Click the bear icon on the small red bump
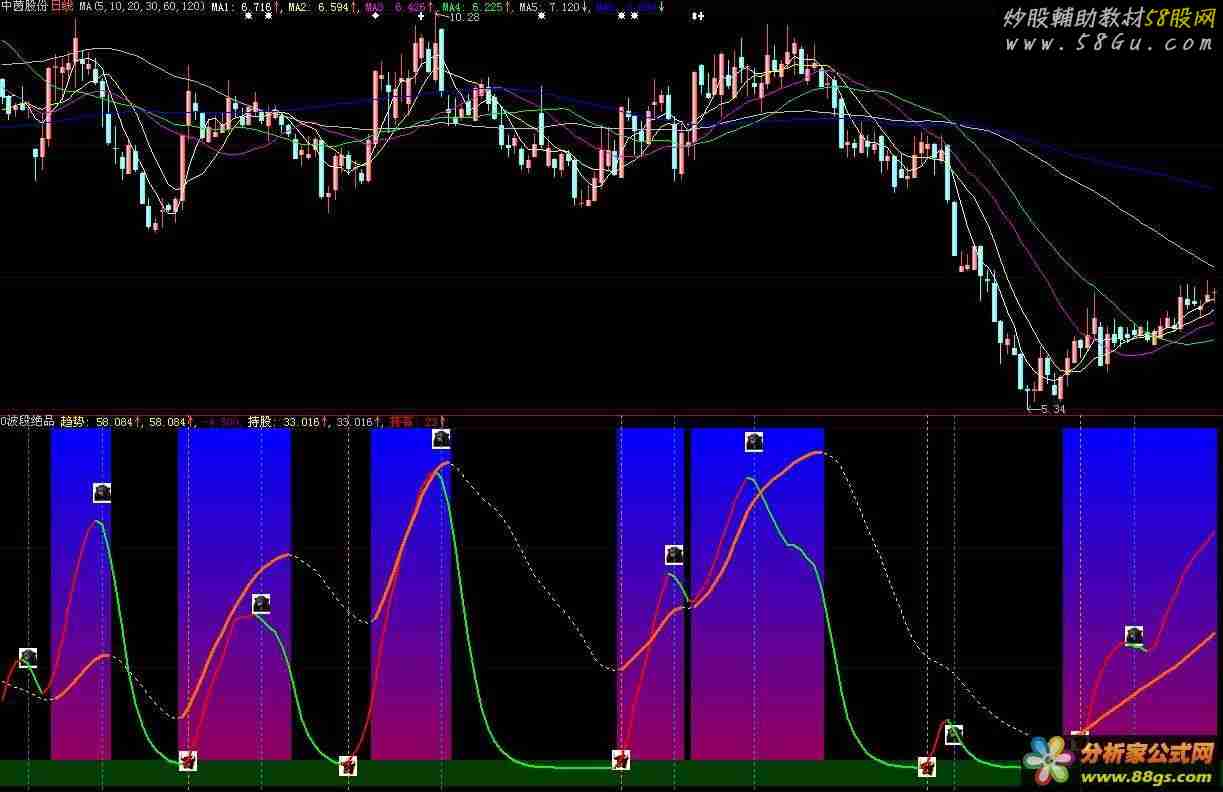 954,734
